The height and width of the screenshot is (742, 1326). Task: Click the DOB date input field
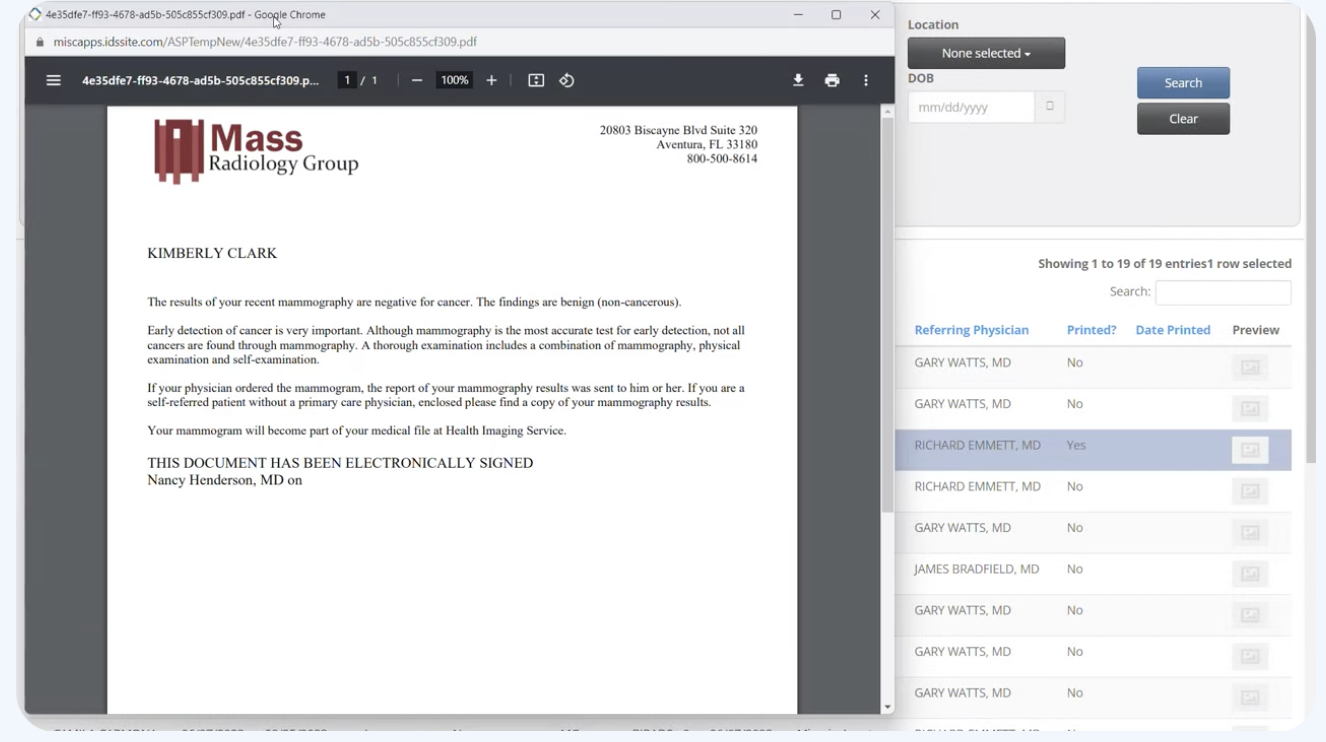click(x=971, y=107)
